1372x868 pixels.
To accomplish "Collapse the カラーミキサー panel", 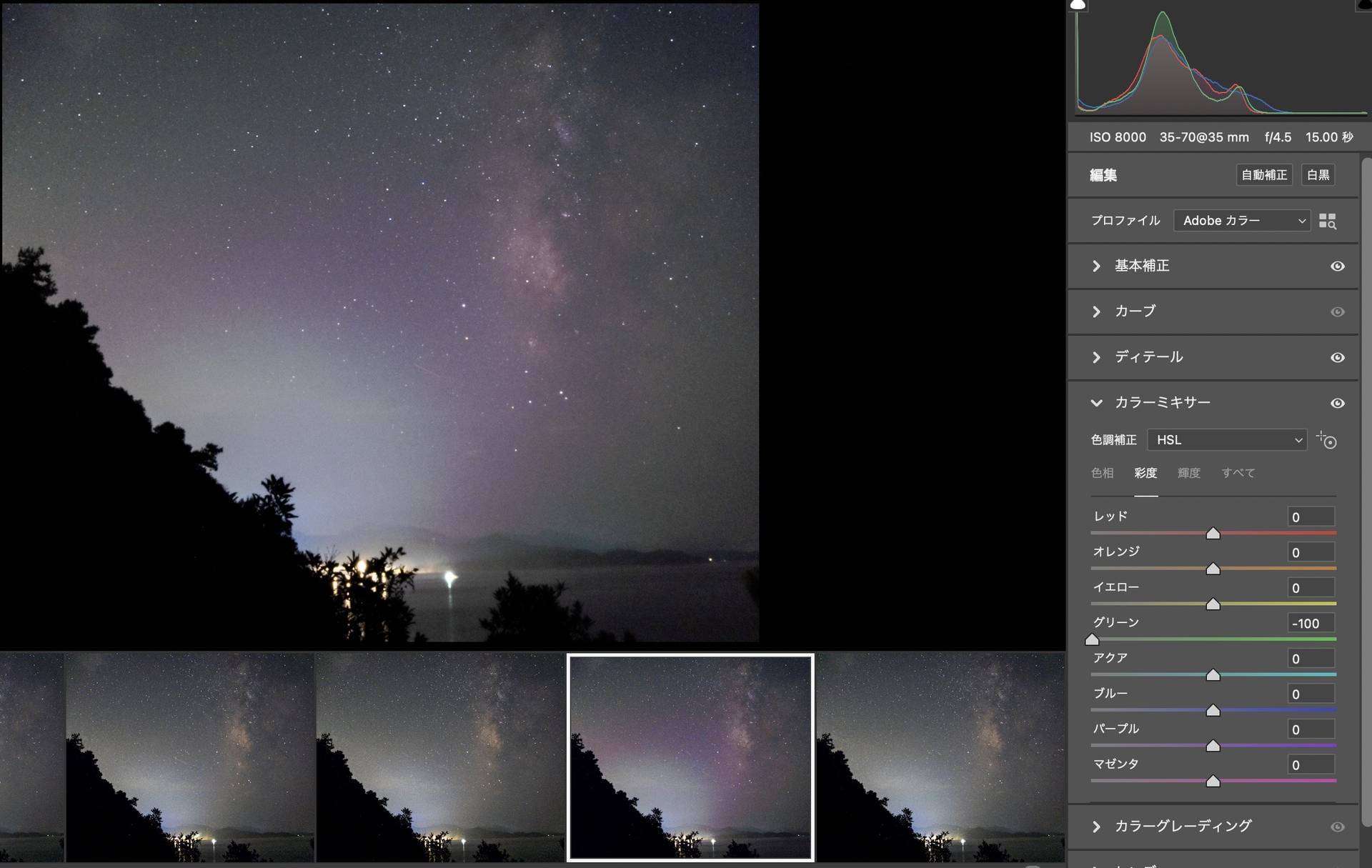I will tap(1097, 403).
